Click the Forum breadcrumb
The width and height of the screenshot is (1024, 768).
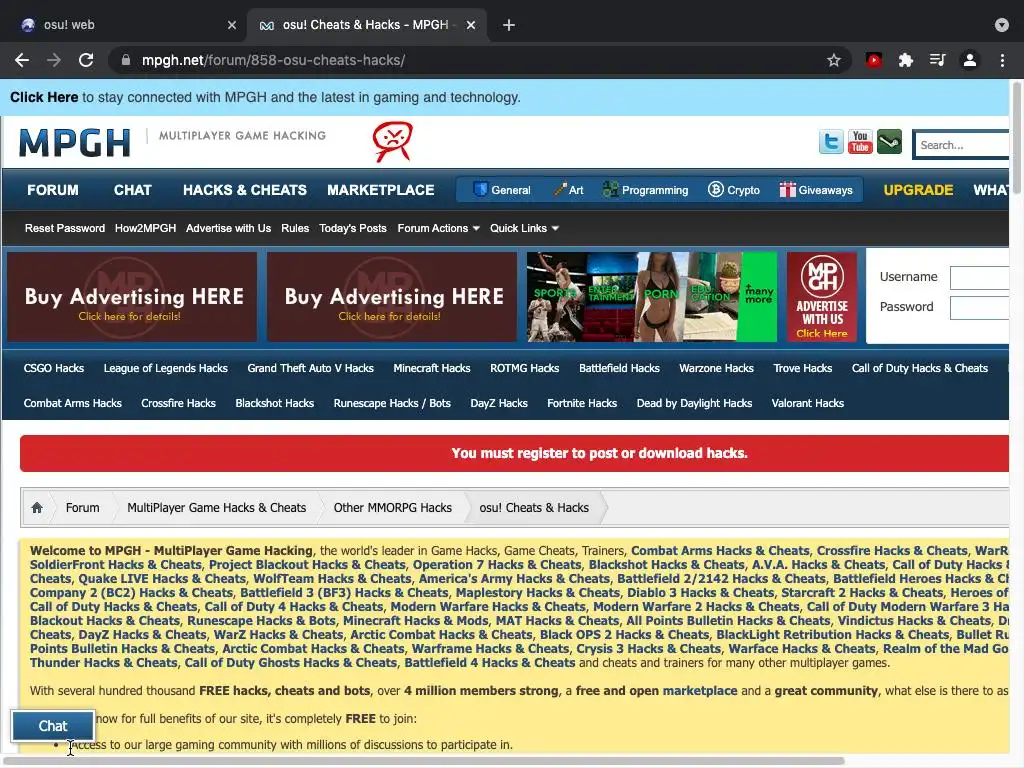[82, 507]
